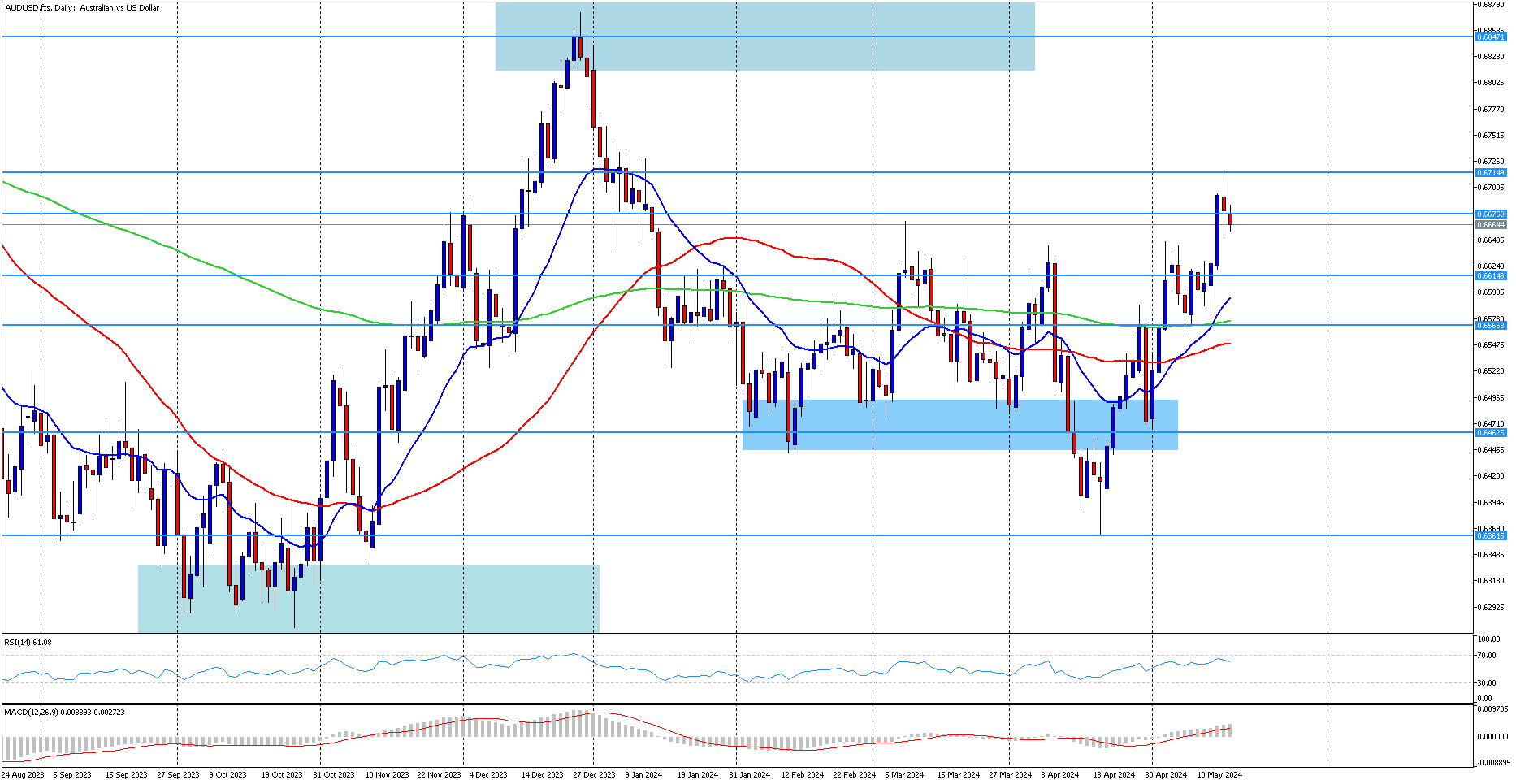The width and height of the screenshot is (1516, 784).
Task: Click the 9 Jan 2024 date label
Action: pos(644,774)
